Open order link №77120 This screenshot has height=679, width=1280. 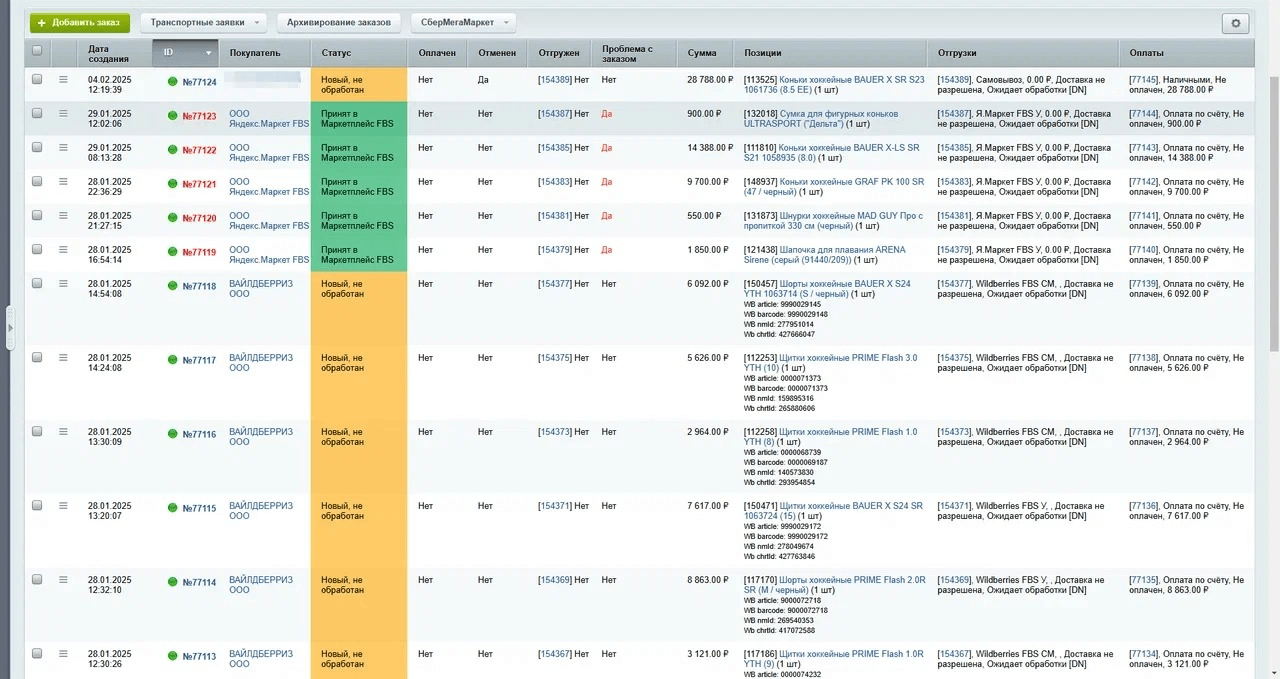[x=199, y=218]
